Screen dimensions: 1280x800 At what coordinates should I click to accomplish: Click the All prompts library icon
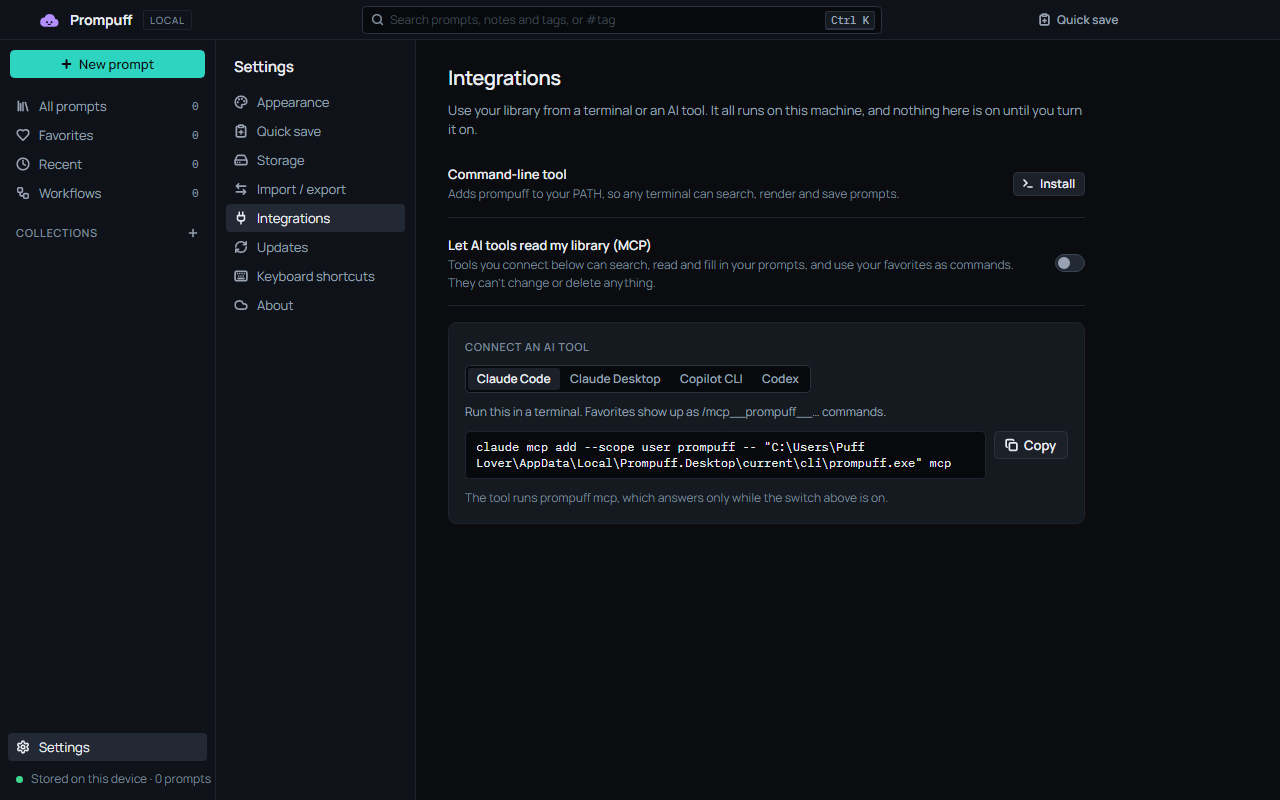pyautogui.click(x=23, y=106)
